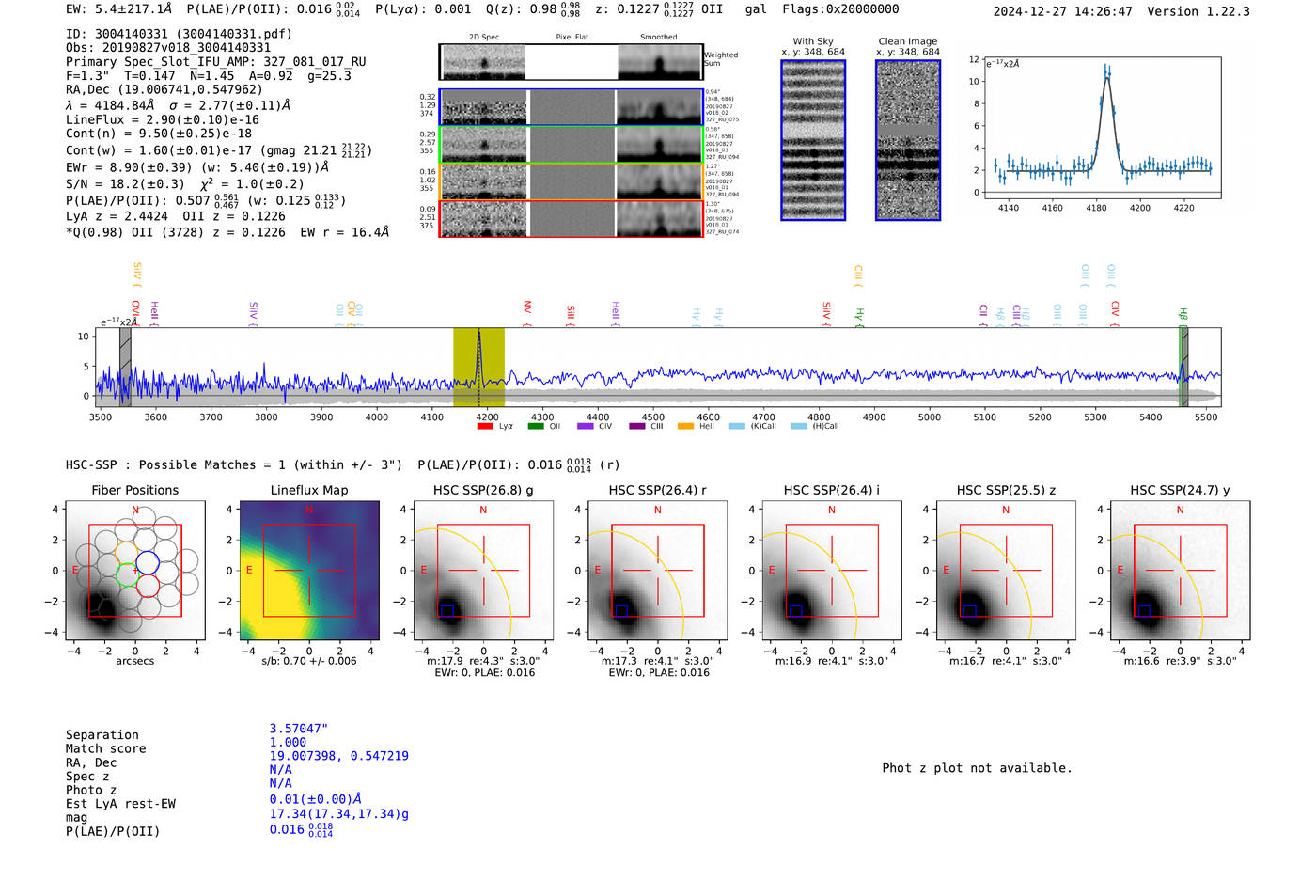Click the Separation value 3.57047"
Screen dimensions: 1316x896
[x=299, y=729]
